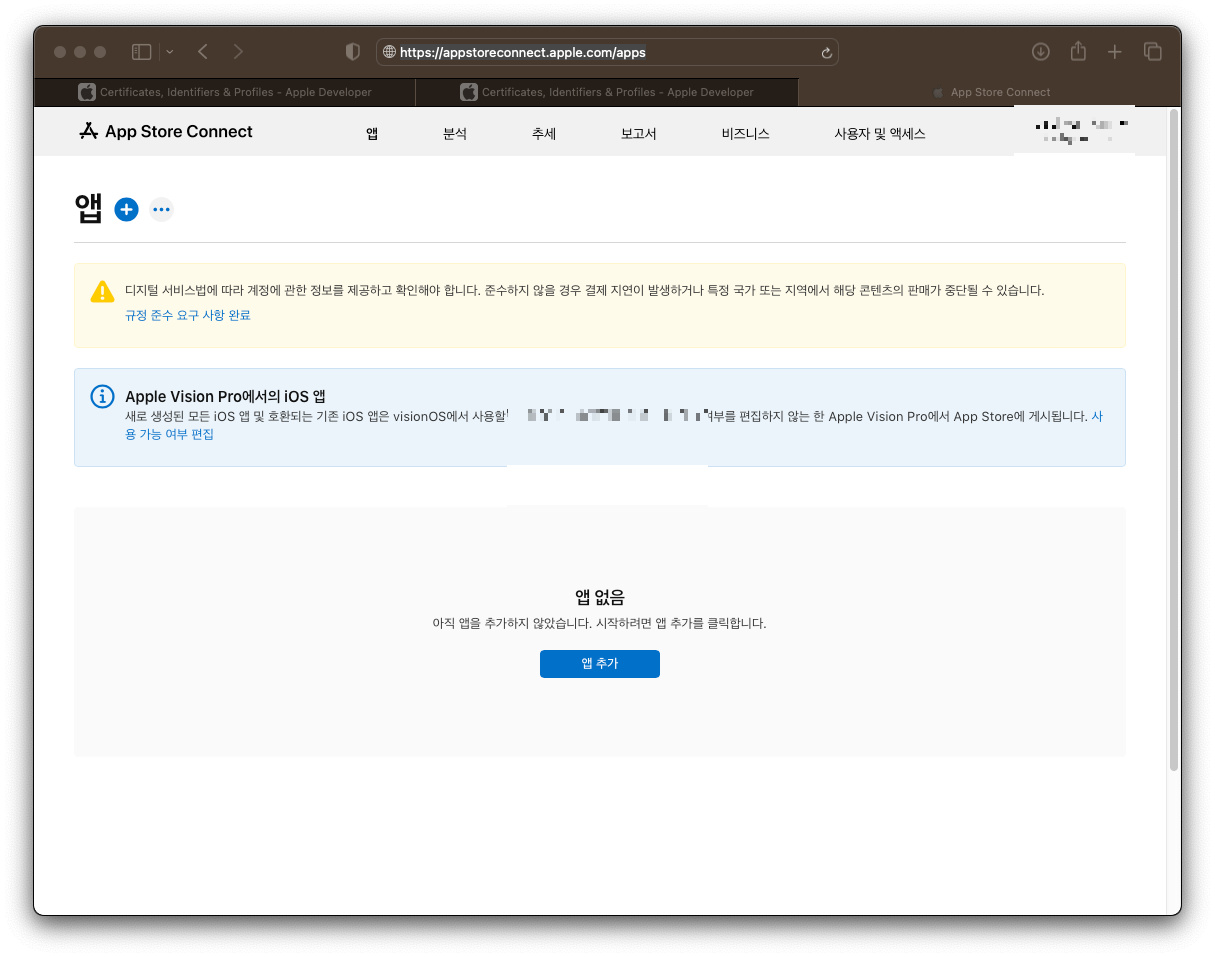Expand the sidebar dropdown chevron
The height and width of the screenshot is (957, 1215).
169,51
